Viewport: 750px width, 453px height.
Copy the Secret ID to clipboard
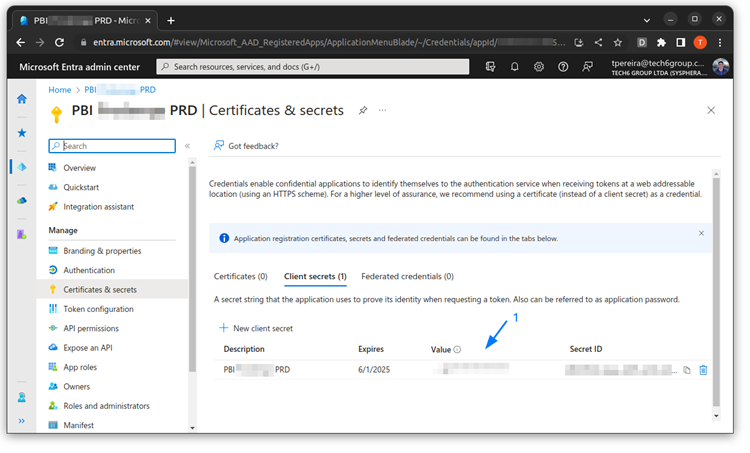[x=687, y=370]
